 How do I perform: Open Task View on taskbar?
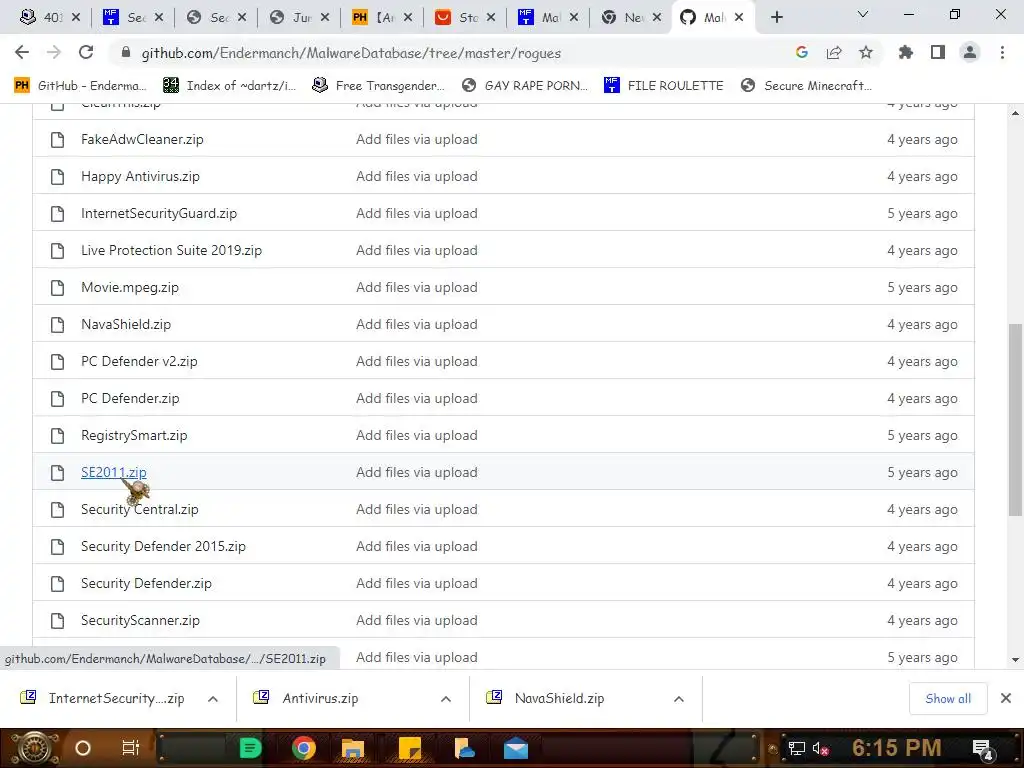130,748
